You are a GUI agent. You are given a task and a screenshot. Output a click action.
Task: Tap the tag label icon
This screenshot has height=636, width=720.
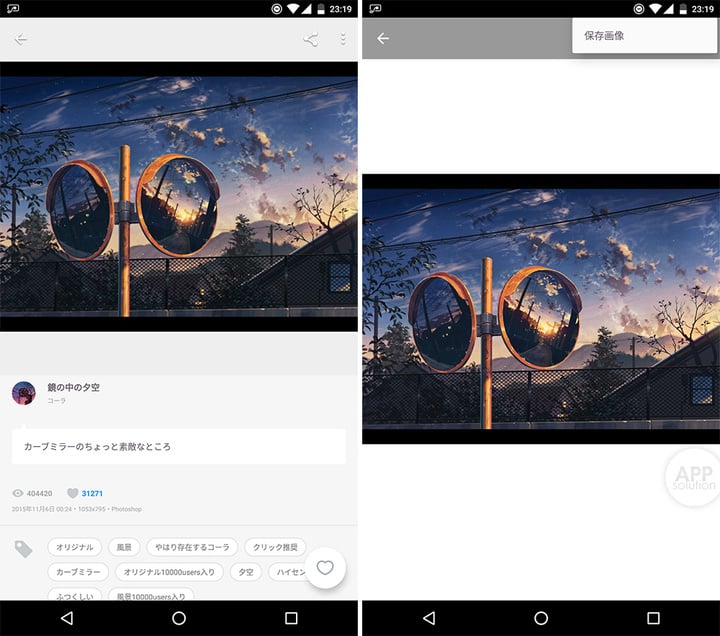pos(23,549)
